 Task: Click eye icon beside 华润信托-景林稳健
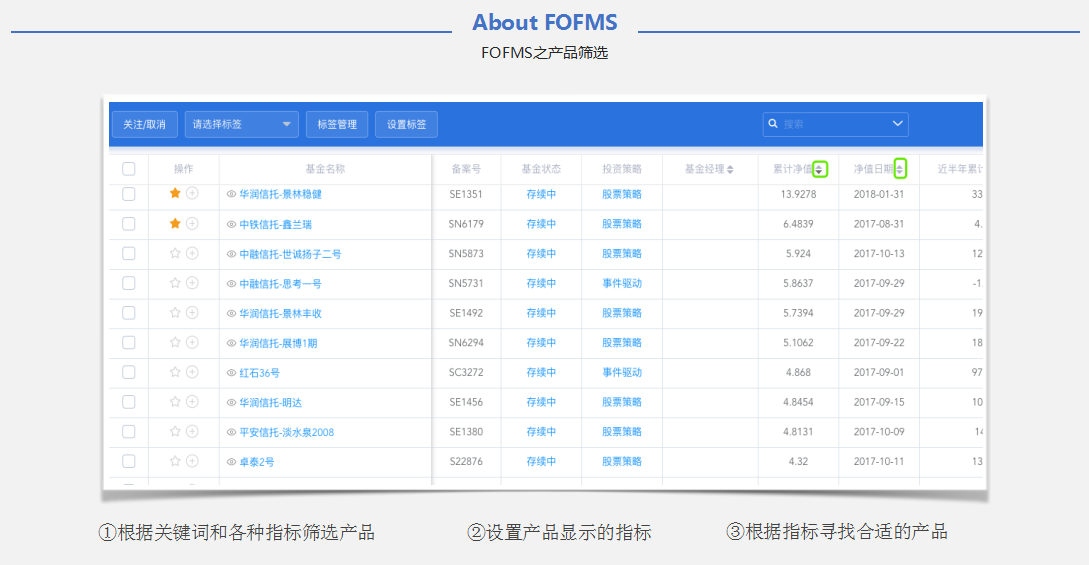point(231,194)
